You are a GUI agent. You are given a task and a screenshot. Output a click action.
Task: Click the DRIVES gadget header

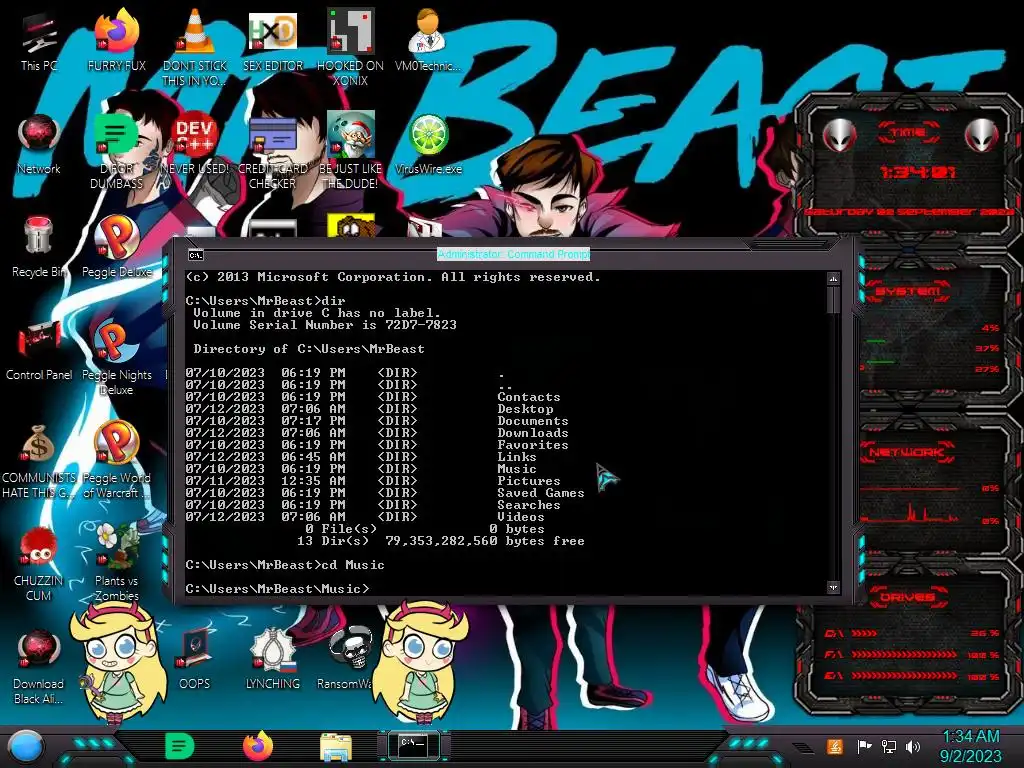pyautogui.click(x=908, y=598)
